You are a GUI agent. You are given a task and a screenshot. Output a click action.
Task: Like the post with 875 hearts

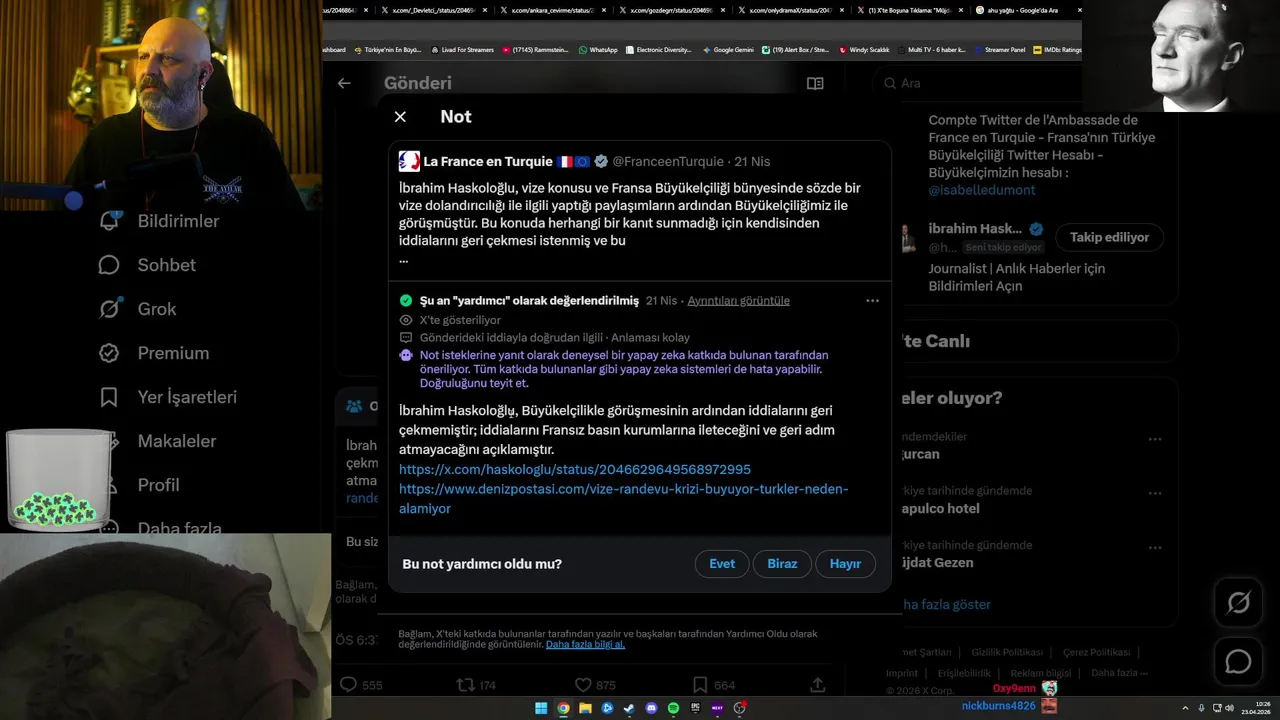583,685
